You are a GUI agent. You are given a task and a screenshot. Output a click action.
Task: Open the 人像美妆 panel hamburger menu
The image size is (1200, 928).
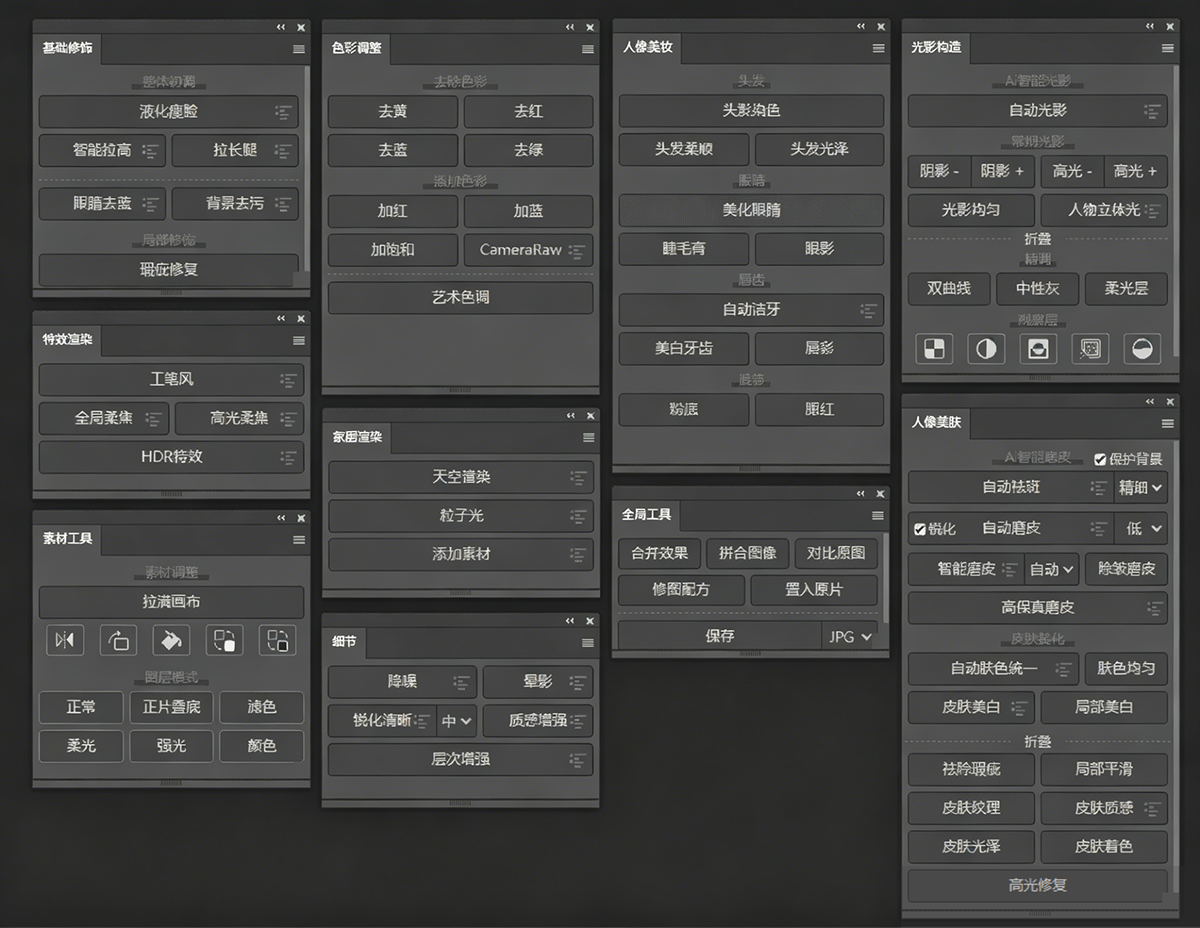878,48
